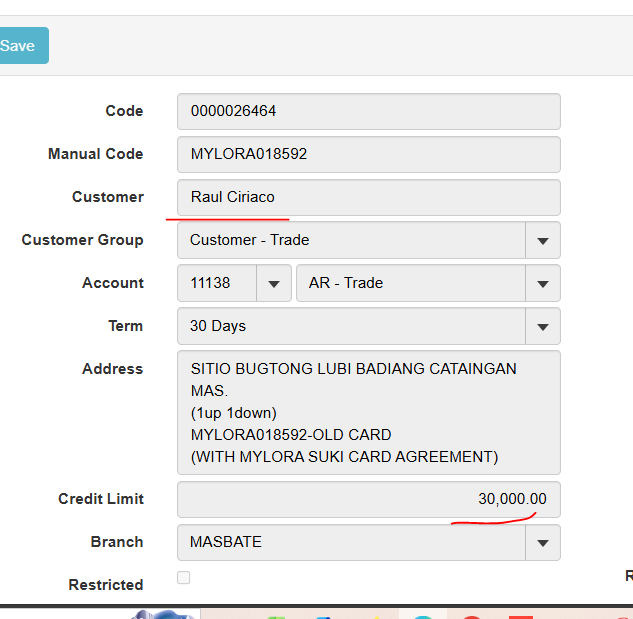Click the Save button
633x619 pixels.
pyautogui.click(x=20, y=46)
